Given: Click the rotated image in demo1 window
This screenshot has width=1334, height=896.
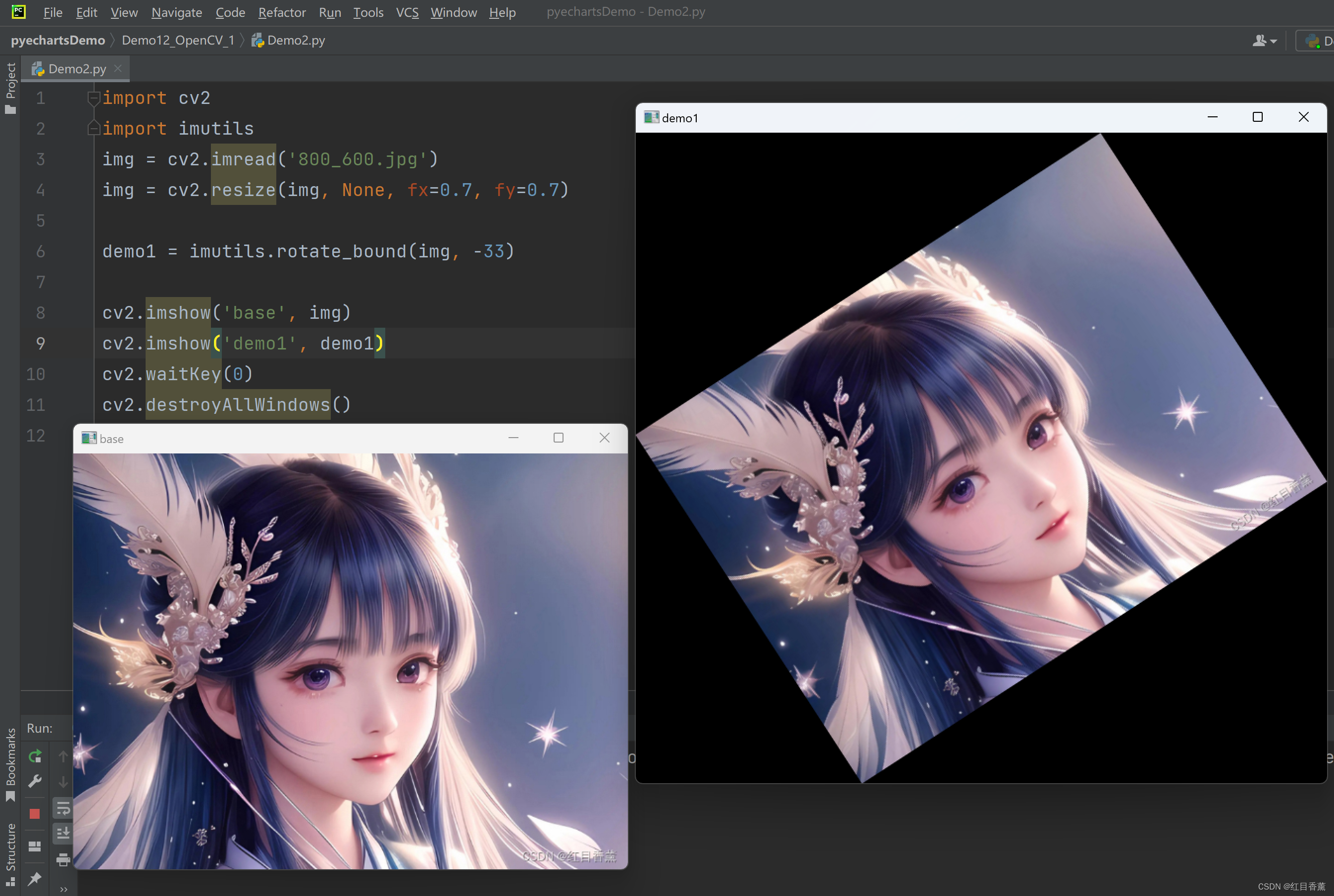Looking at the screenshot, I should tap(981, 458).
